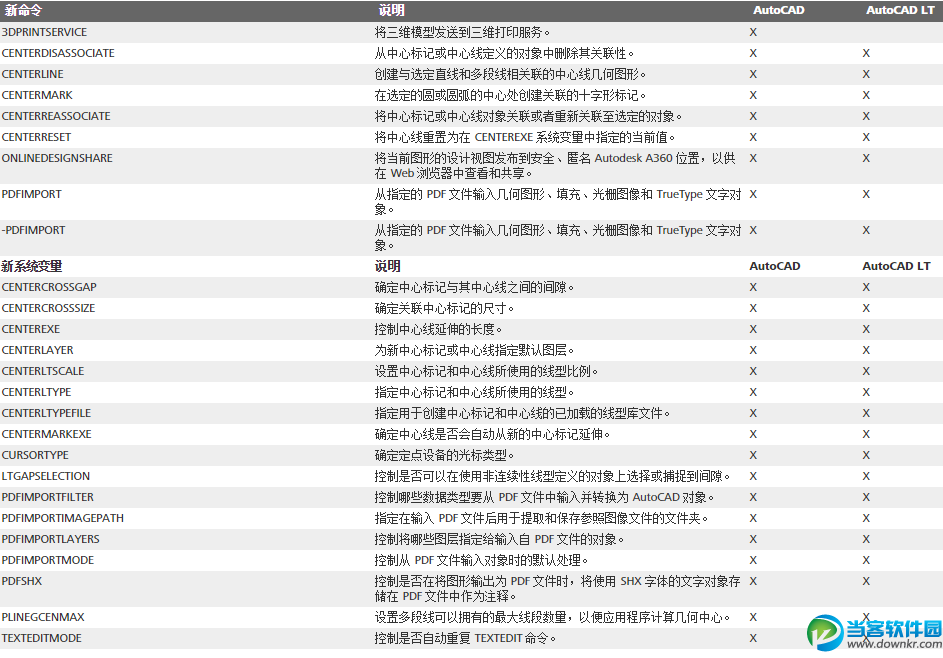Select the TEXTEDITMODE system variable

click(41, 639)
